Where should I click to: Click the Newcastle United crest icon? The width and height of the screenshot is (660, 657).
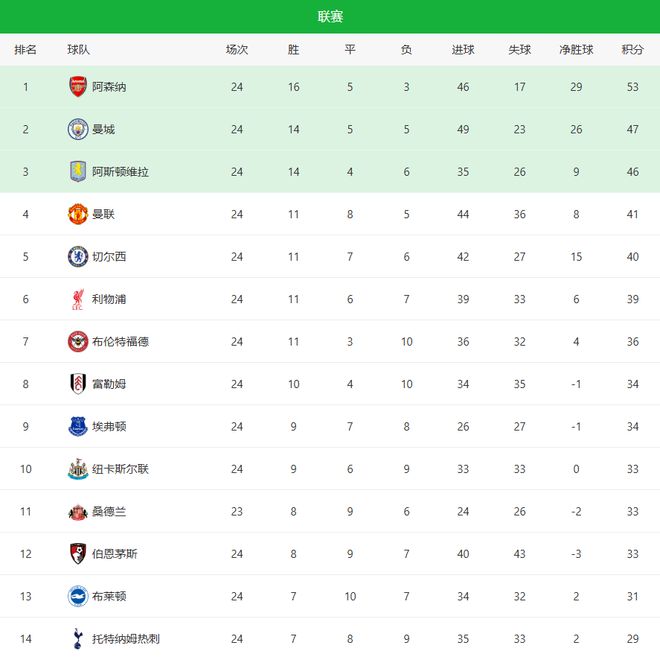[77, 469]
